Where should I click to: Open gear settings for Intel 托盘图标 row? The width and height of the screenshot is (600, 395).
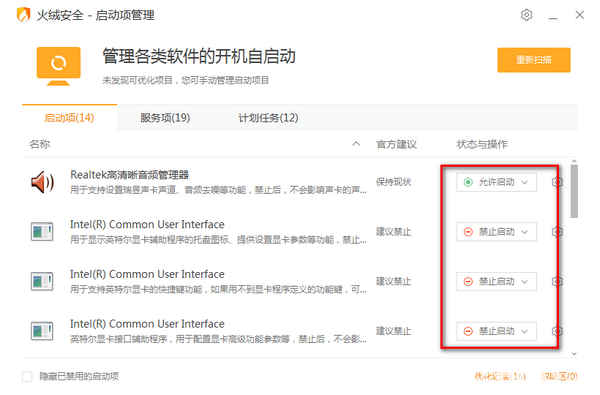pyautogui.click(x=557, y=232)
